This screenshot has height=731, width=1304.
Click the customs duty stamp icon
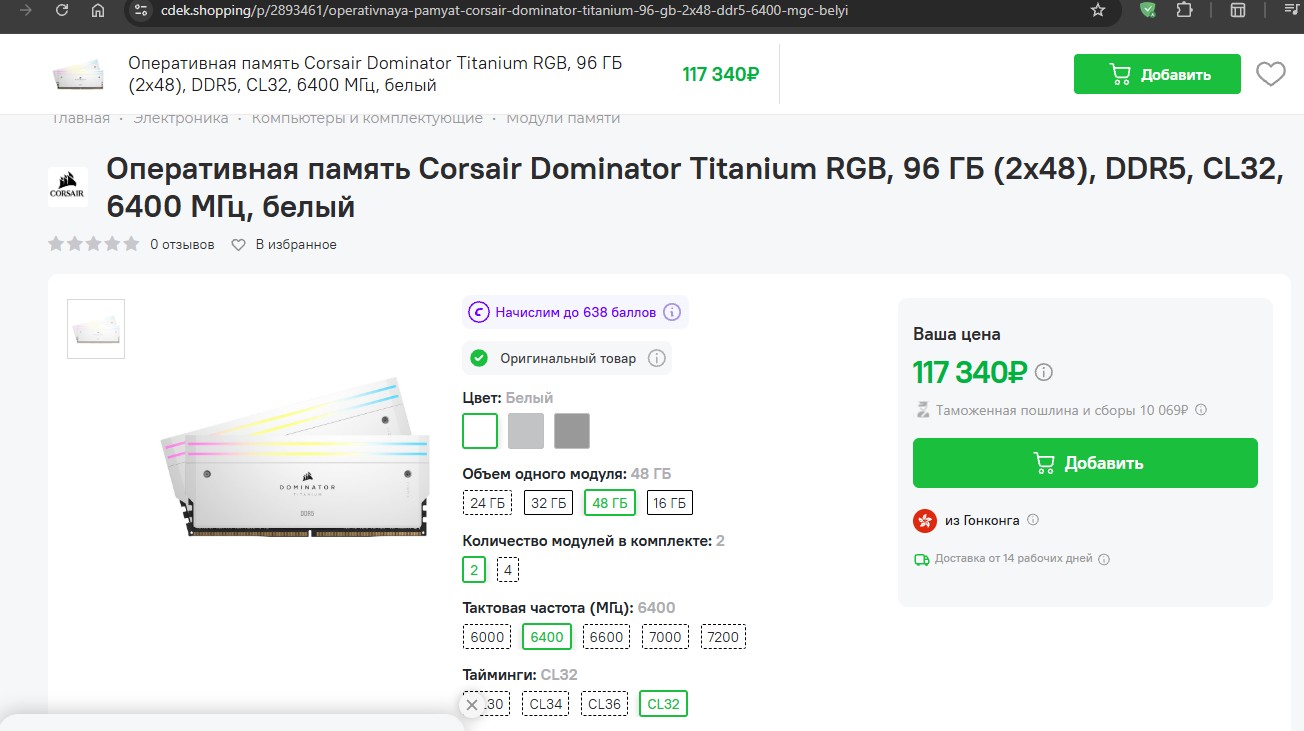pos(922,410)
